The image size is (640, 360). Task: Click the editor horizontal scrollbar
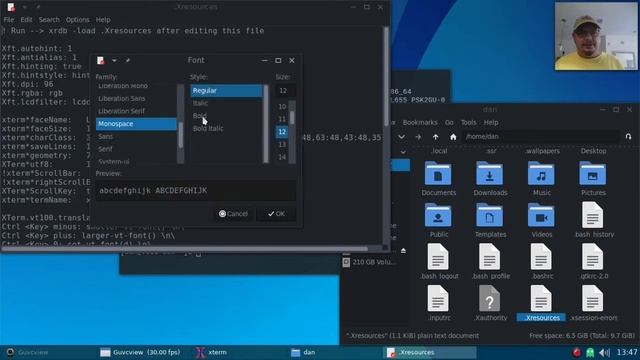pos(184,248)
